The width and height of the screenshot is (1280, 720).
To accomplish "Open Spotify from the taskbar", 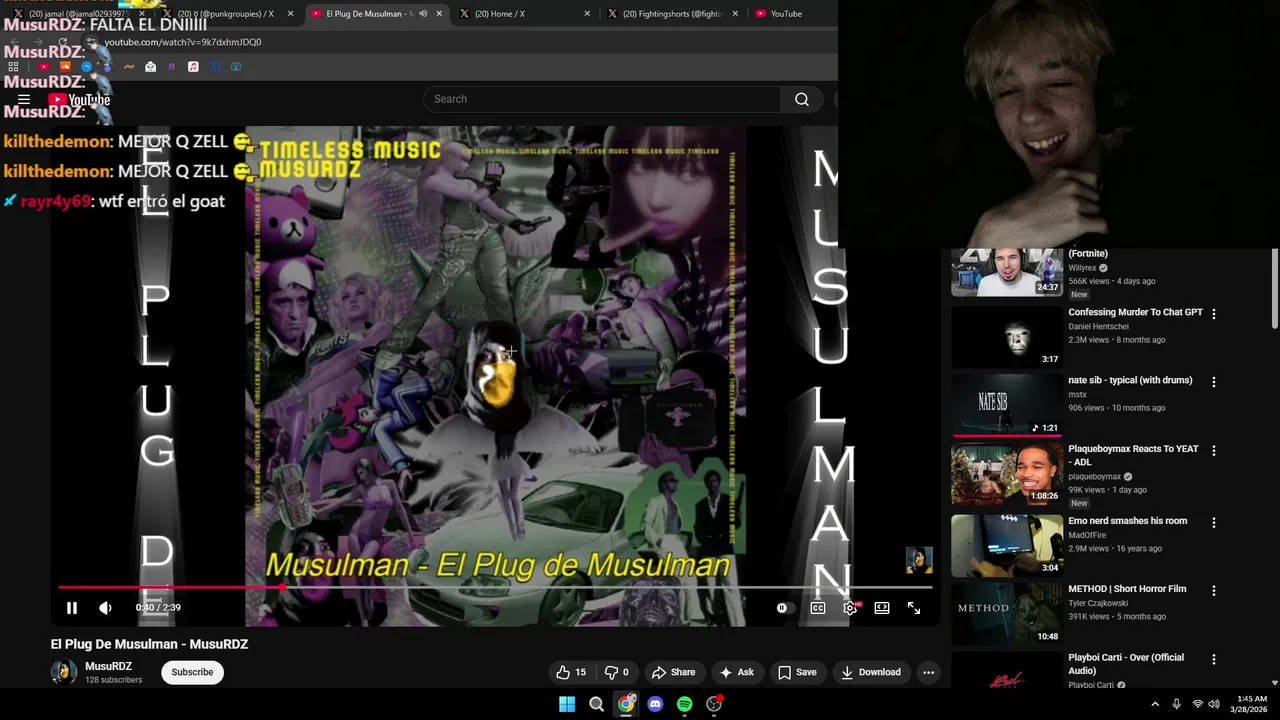I will click(684, 704).
